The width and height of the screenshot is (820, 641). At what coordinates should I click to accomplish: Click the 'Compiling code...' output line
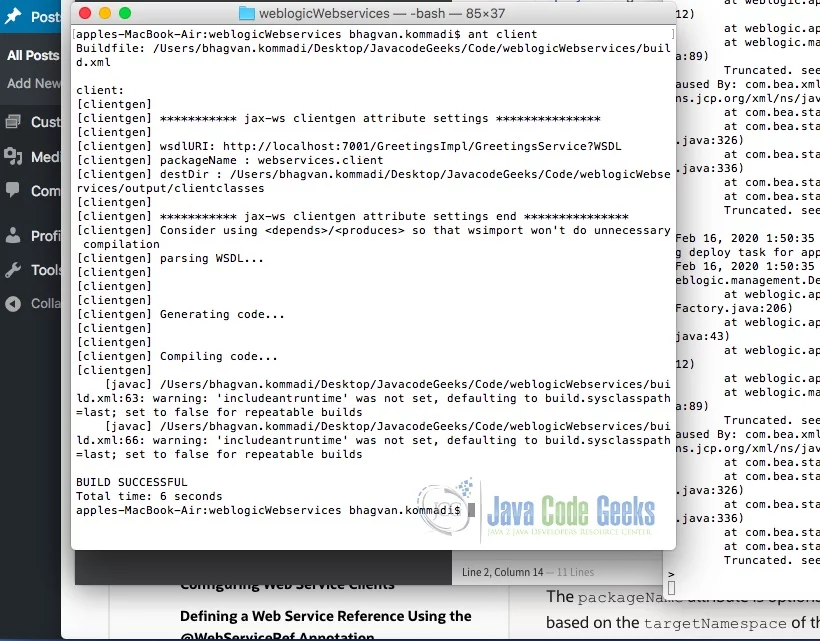pos(219,357)
